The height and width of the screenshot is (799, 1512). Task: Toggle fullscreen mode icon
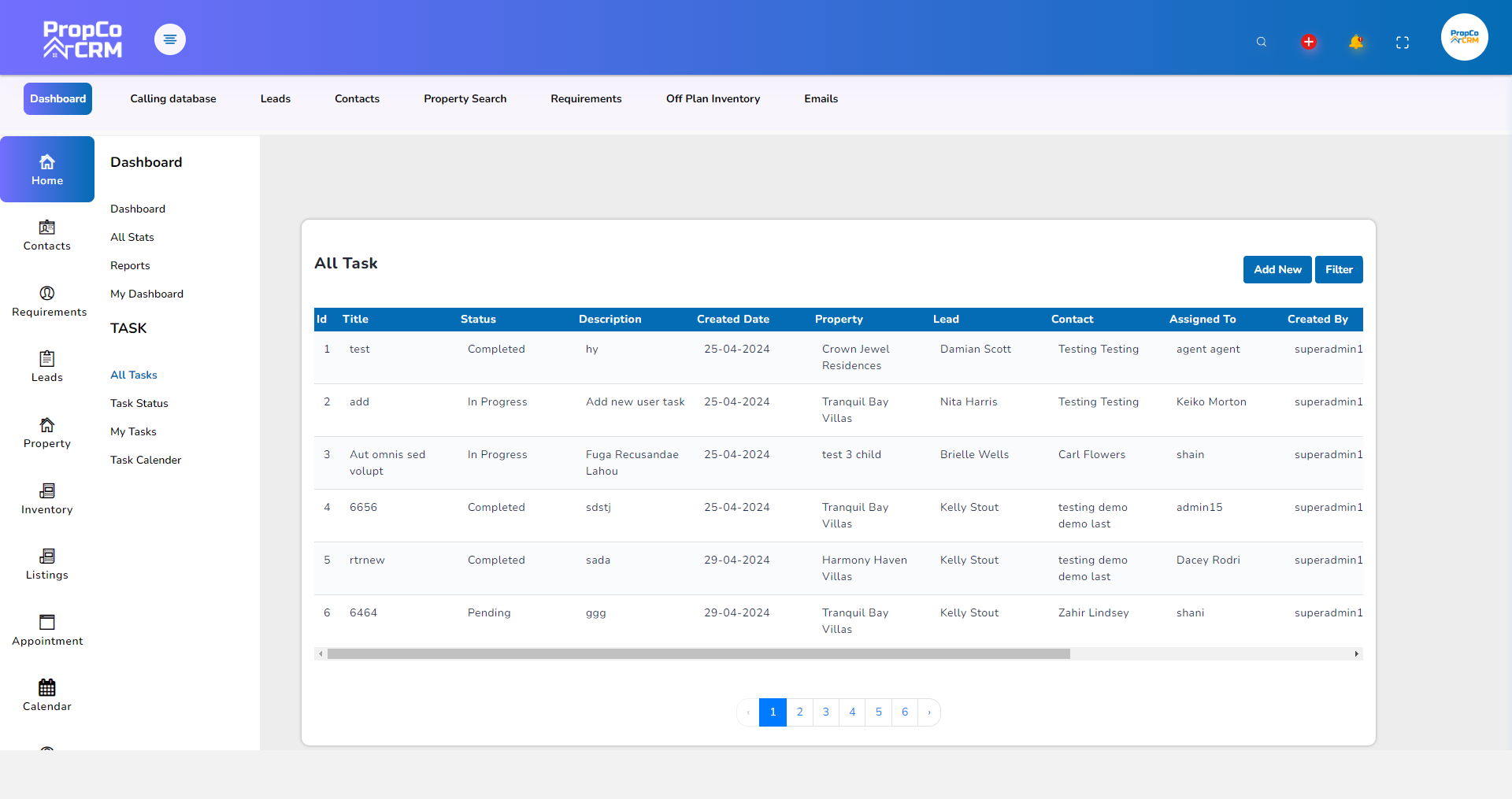1403,43
